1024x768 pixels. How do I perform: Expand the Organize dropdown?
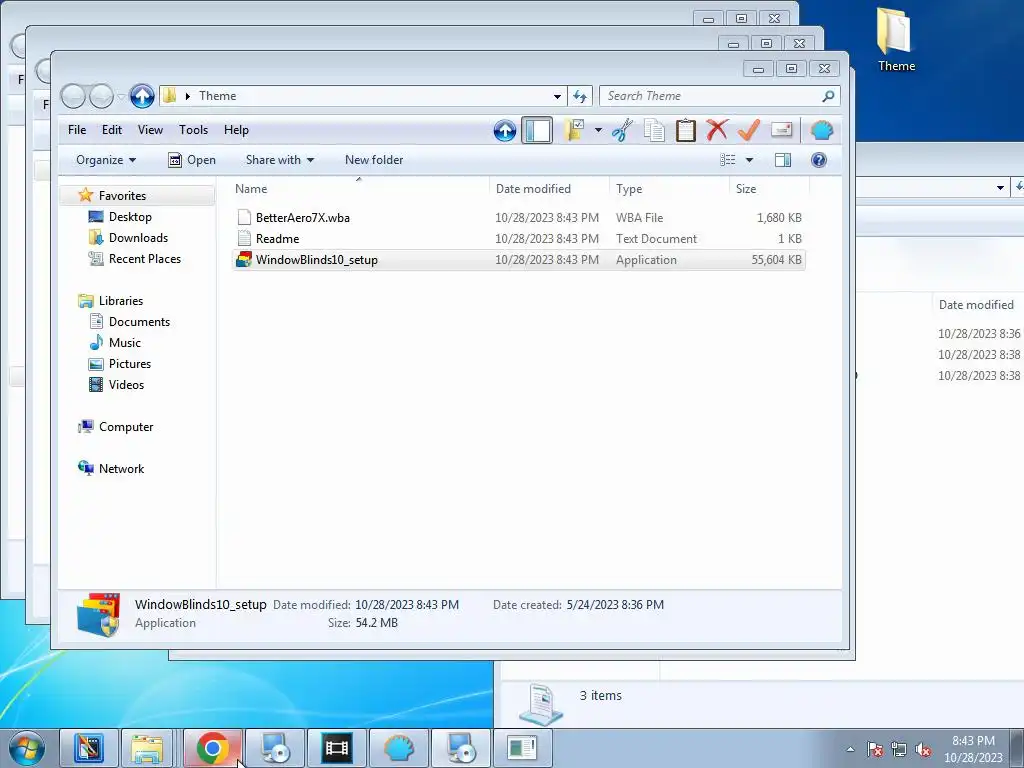pos(106,160)
